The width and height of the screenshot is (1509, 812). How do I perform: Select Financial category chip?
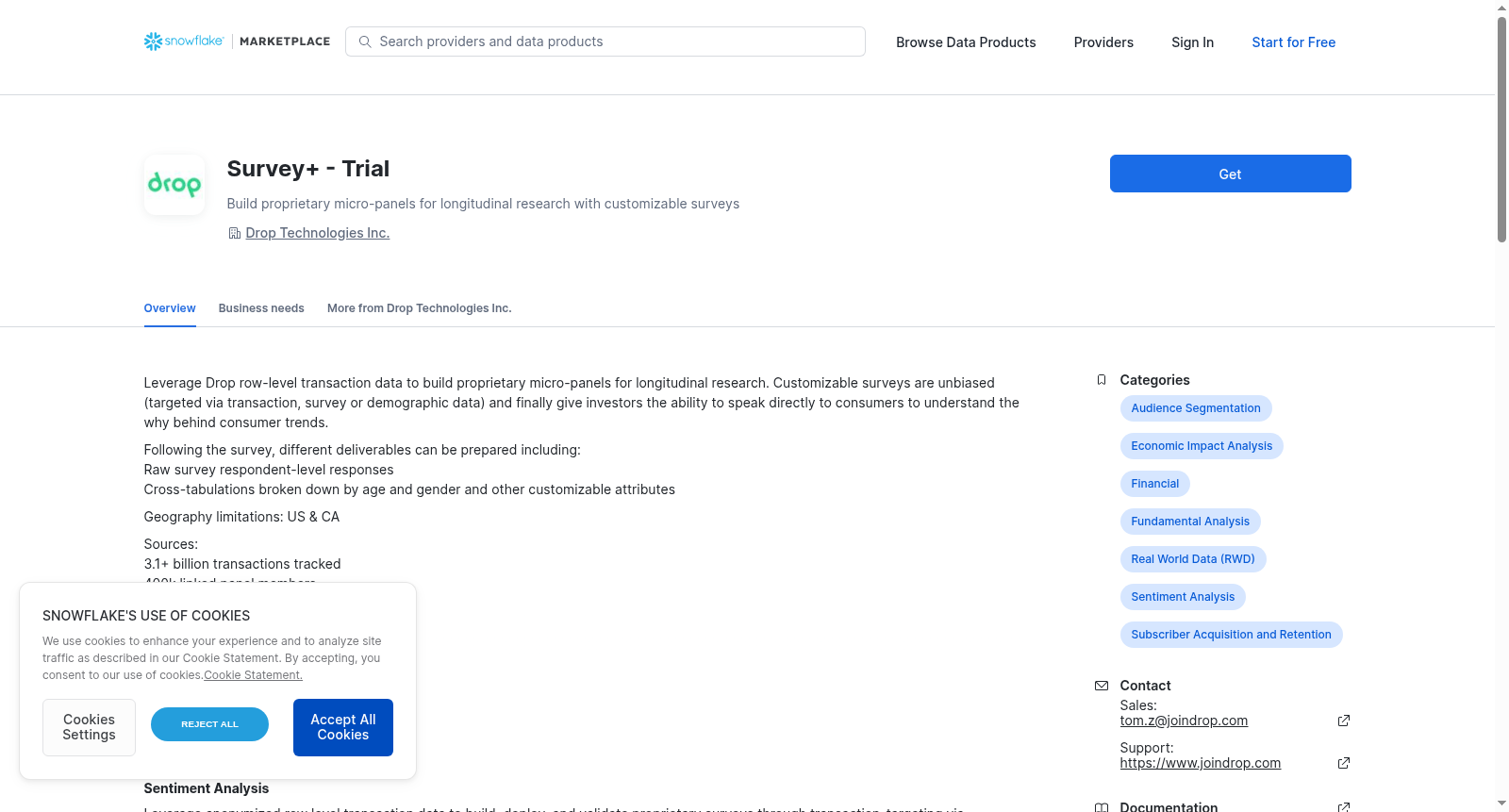pyautogui.click(x=1155, y=484)
